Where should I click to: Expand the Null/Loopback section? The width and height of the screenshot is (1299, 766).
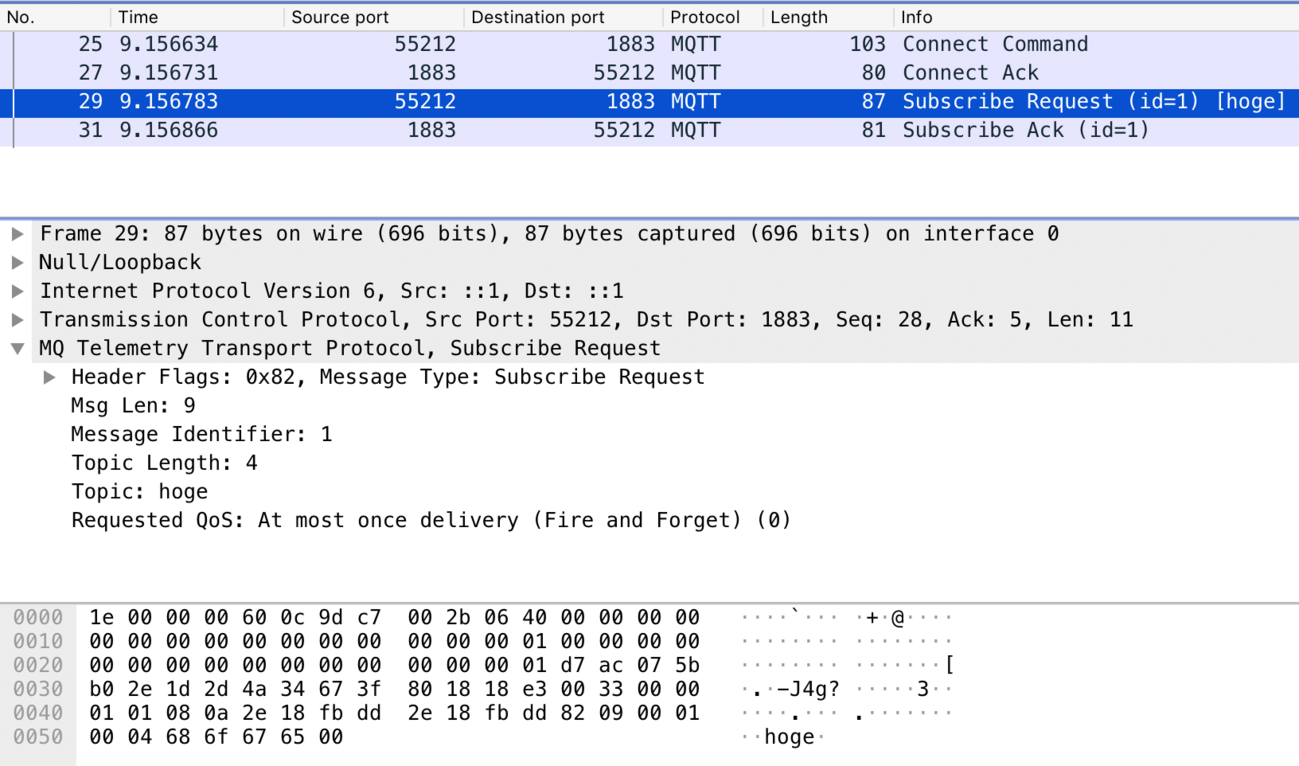17,263
